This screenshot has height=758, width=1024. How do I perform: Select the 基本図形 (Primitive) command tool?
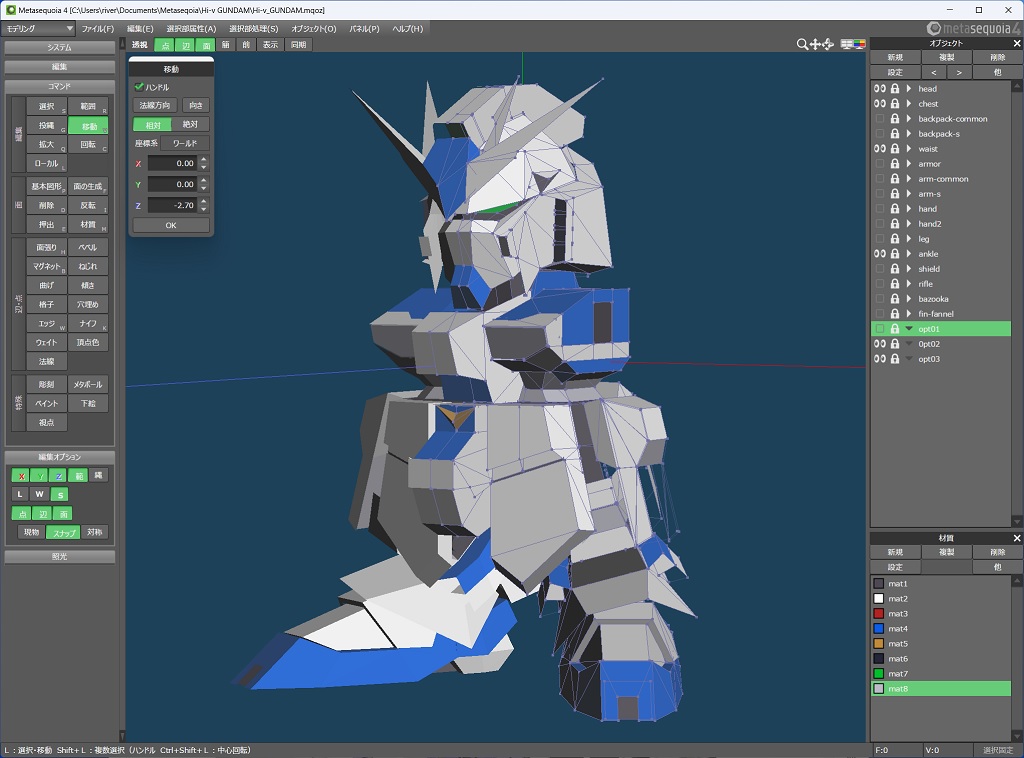(47, 186)
